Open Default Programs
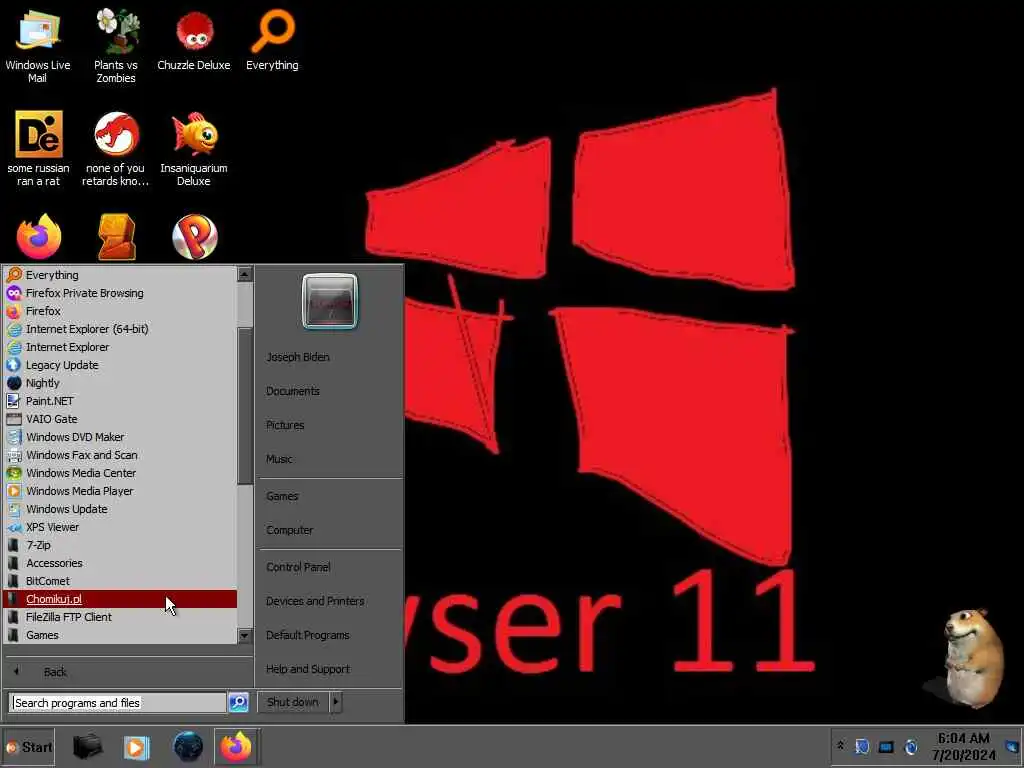 (330, 635)
